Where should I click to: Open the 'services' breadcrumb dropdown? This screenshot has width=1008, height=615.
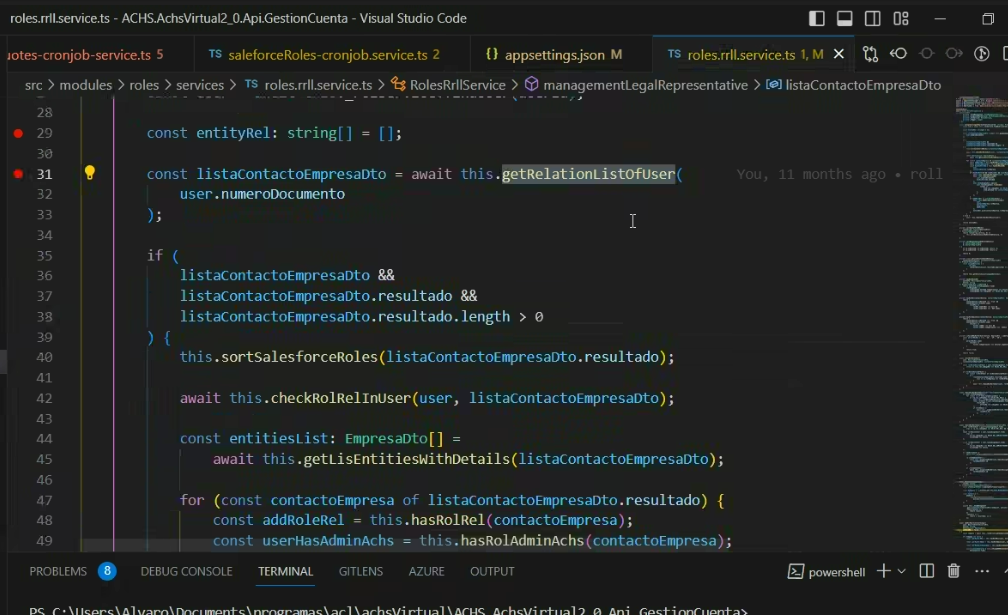(x=200, y=85)
